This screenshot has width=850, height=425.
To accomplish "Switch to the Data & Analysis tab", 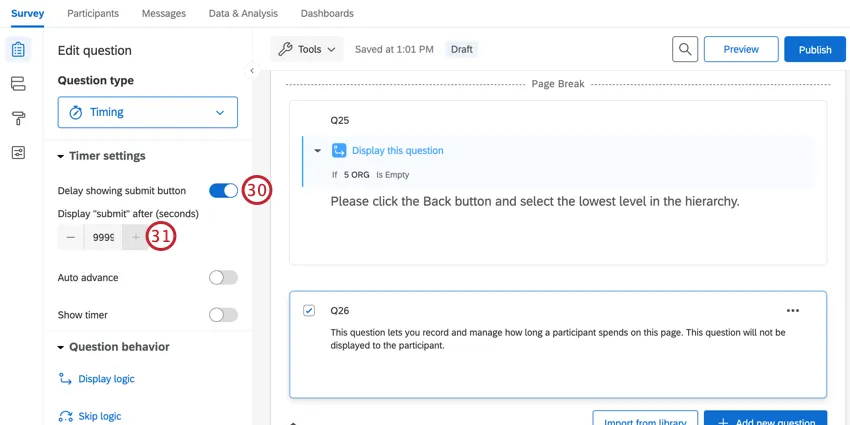I will pyautogui.click(x=243, y=13).
